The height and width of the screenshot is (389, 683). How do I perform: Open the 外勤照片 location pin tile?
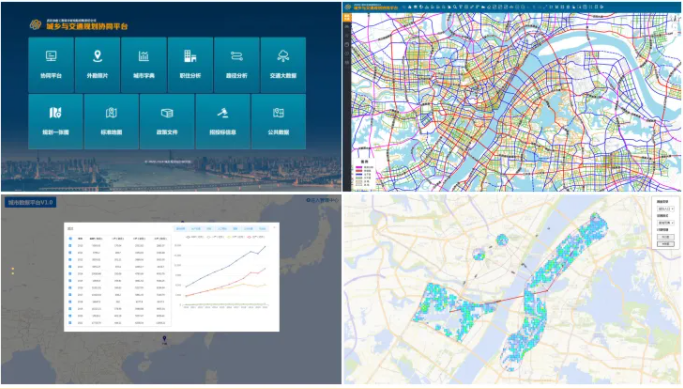coord(98,64)
